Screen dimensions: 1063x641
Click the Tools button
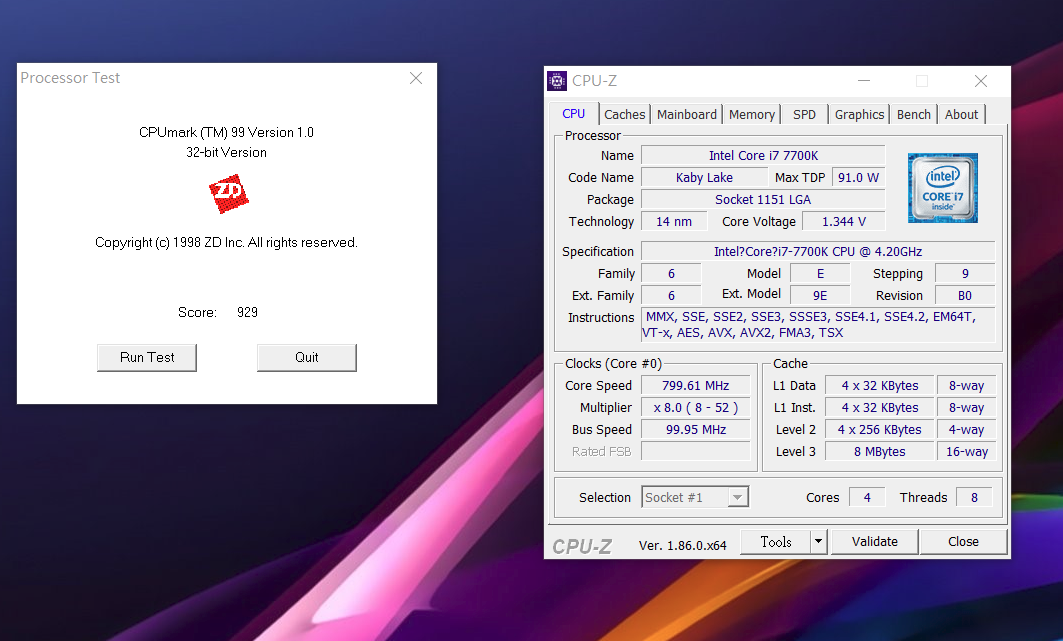[775, 541]
